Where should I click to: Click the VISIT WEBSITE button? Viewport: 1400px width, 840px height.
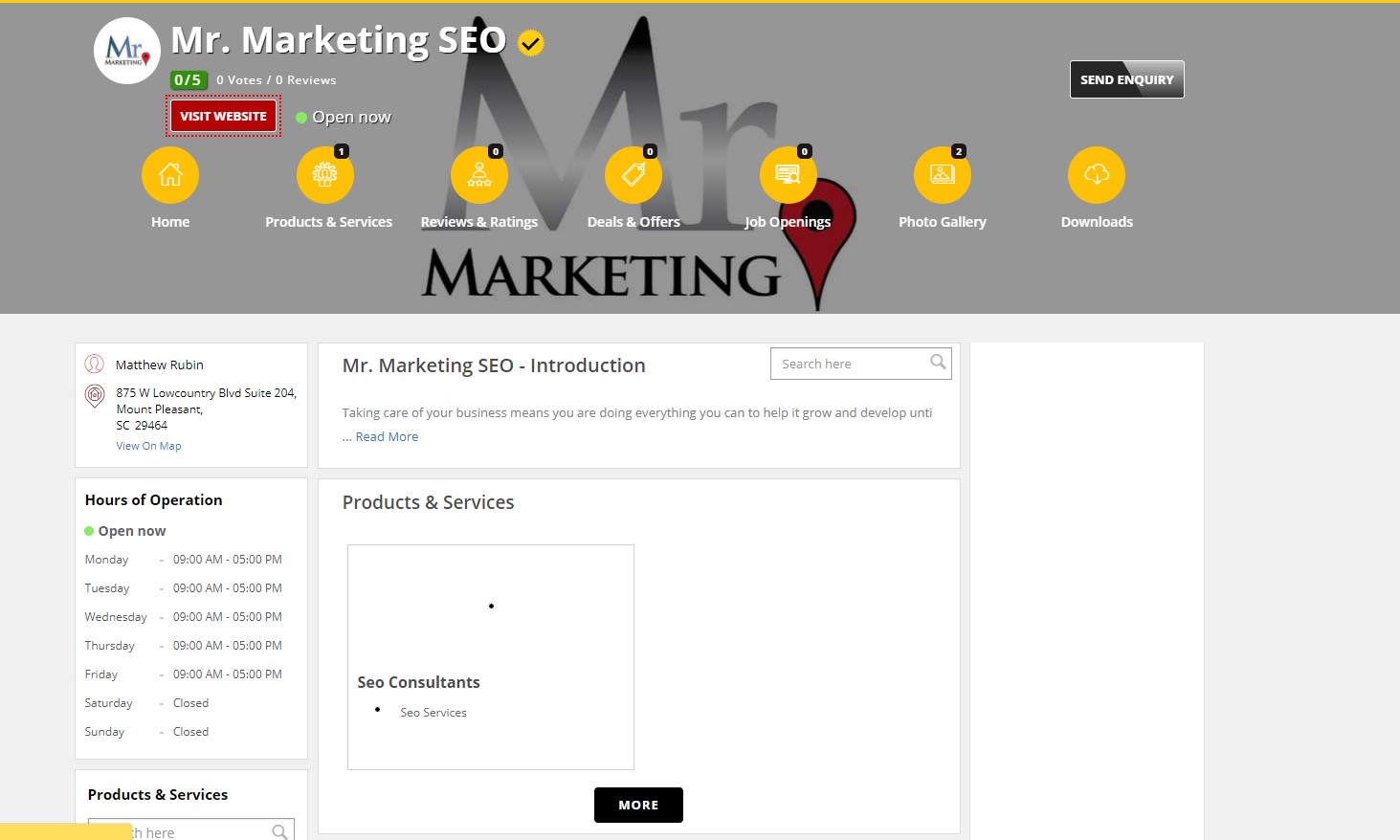tap(223, 116)
